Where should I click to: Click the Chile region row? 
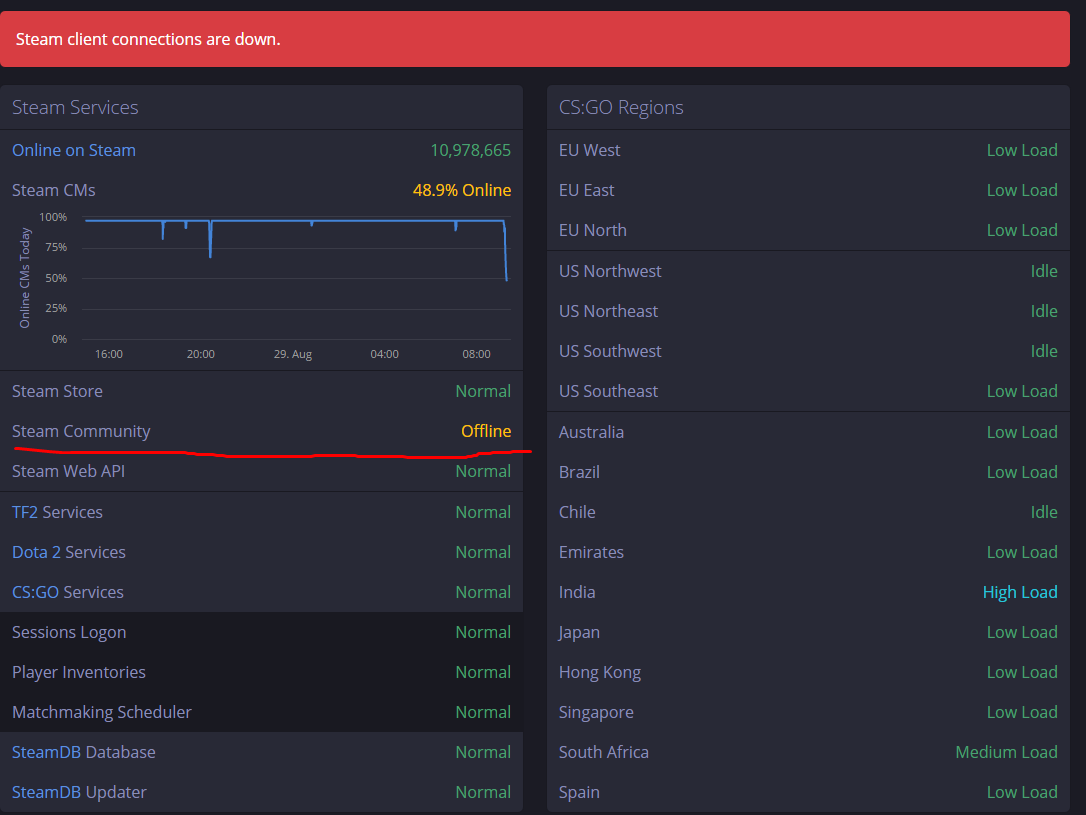pyautogui.click(x=808, y=512)
